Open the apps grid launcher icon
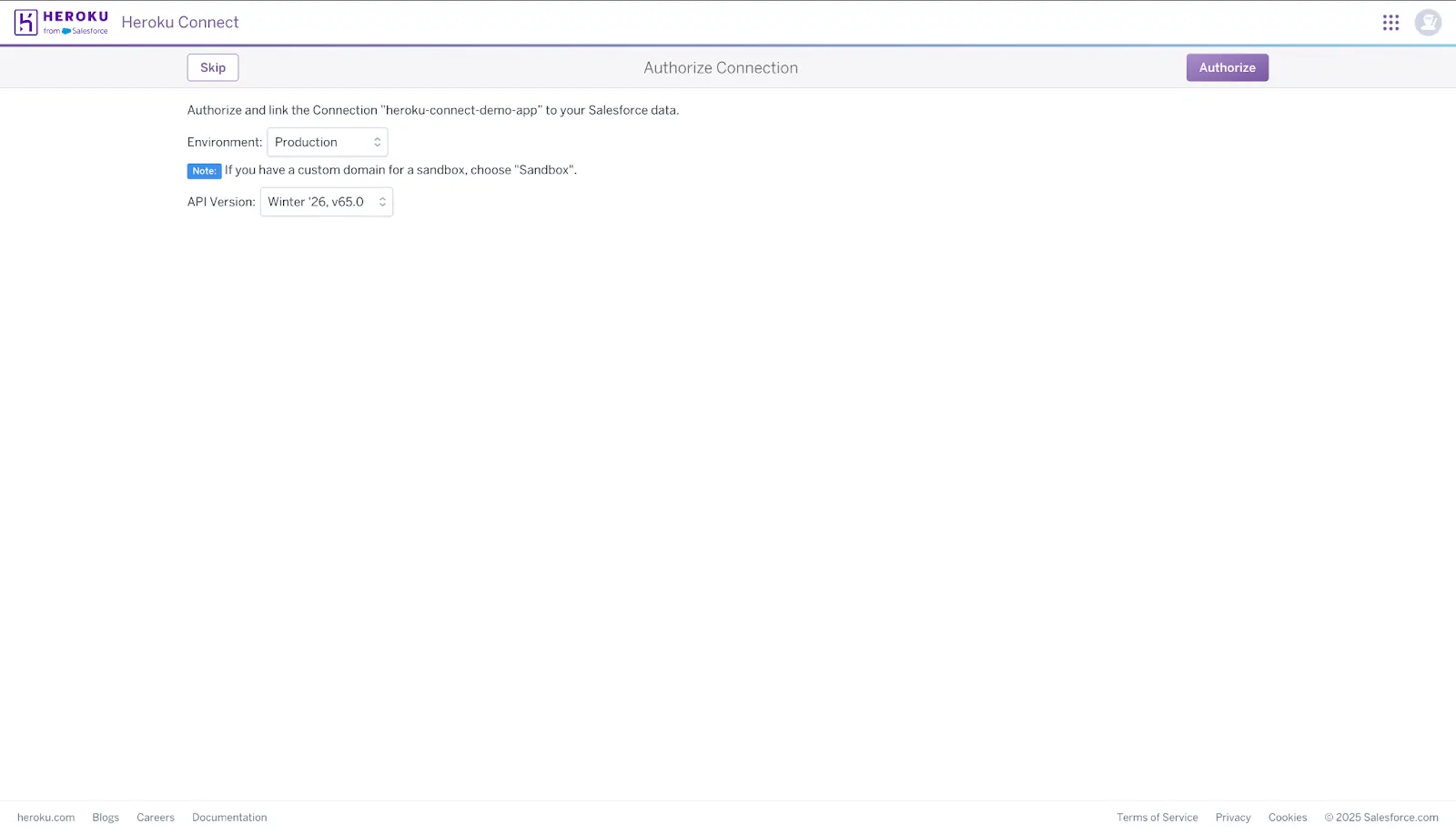Viewport: 1456px width, 834px height. click(1390, 23)
